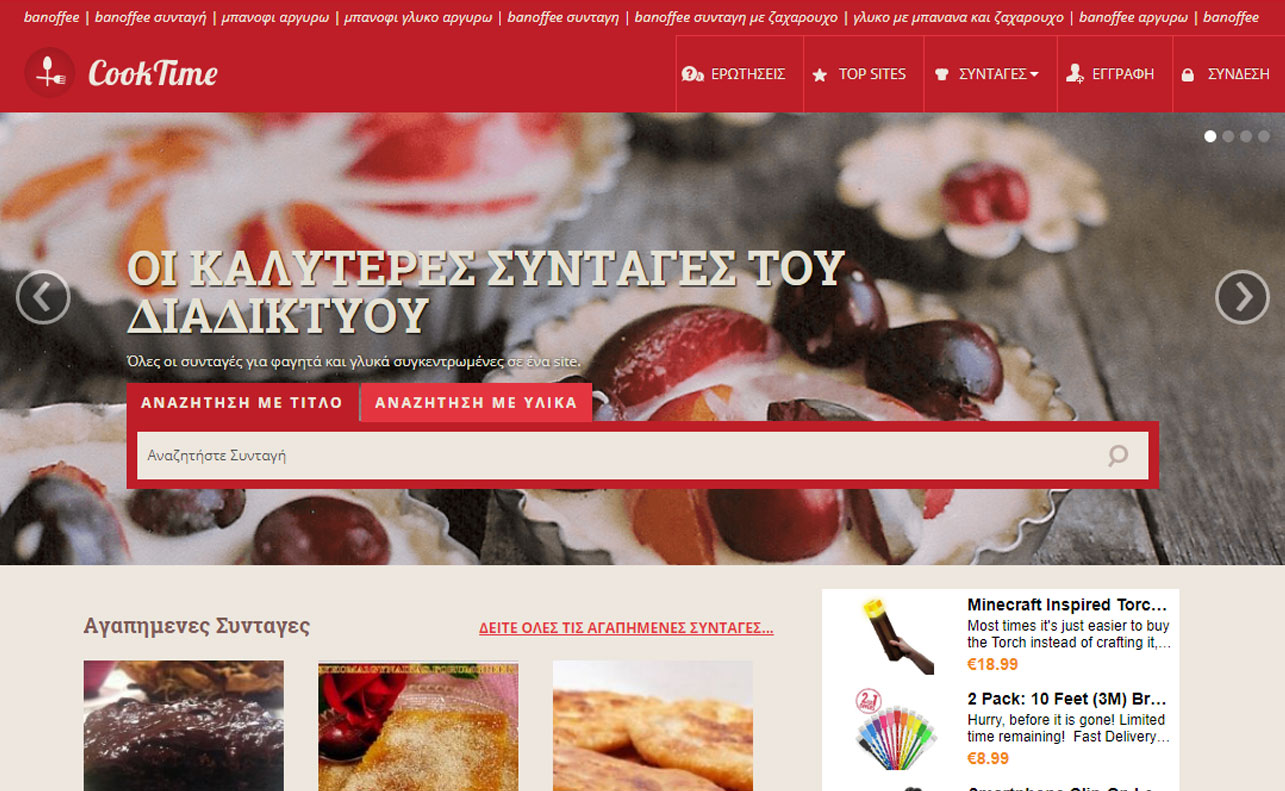1285x791 pixels.
Task: Open the chef hat icon for ΣΥΝΤΑΓΕΣ
Action: click(x=941, y=75)
